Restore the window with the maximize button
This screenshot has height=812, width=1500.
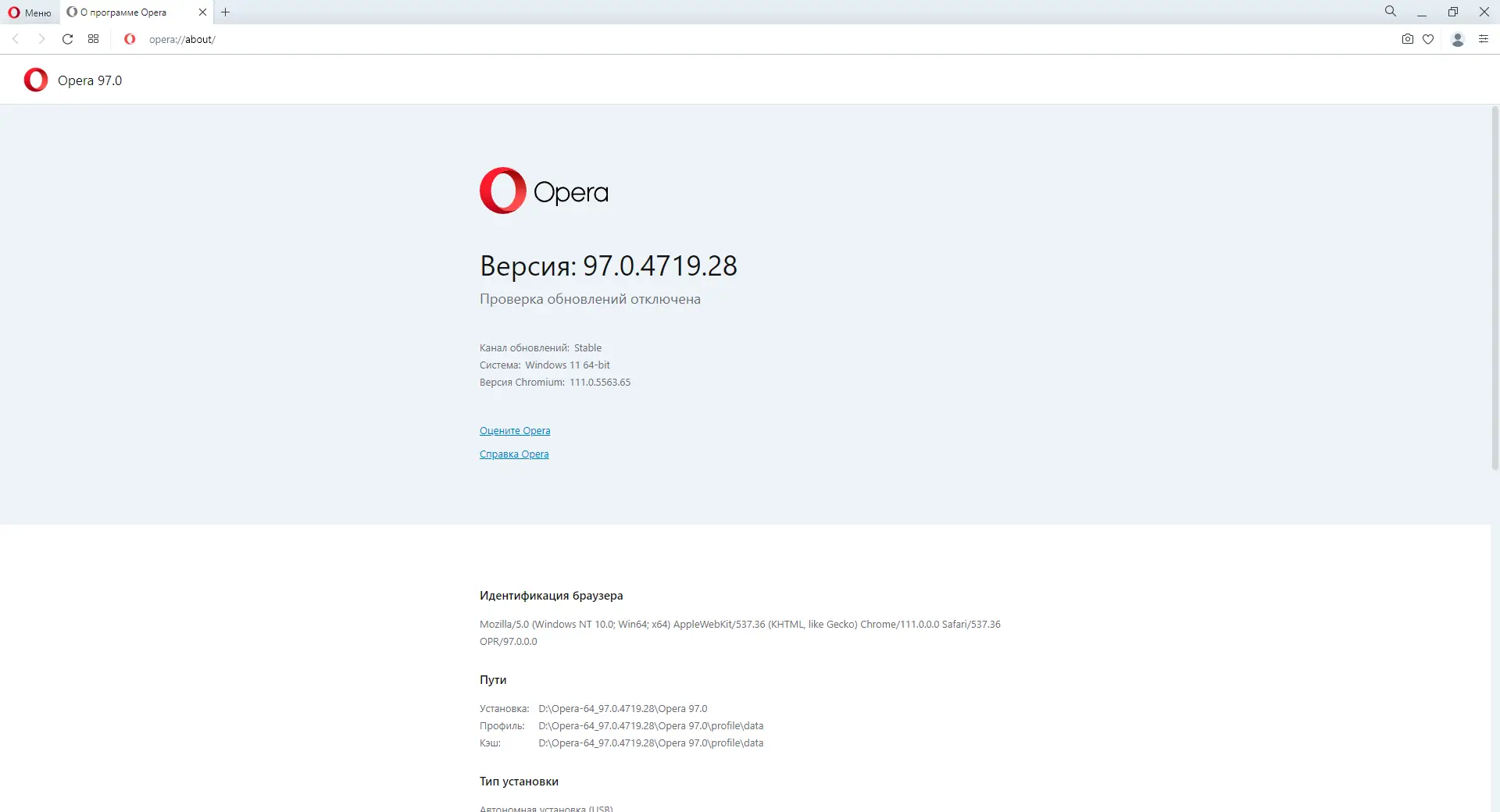[1452, 12]
